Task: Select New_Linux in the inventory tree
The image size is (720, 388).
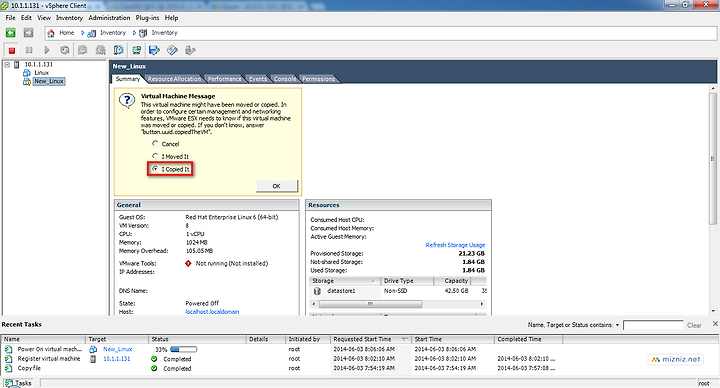Action: click(x=49, y=81)
